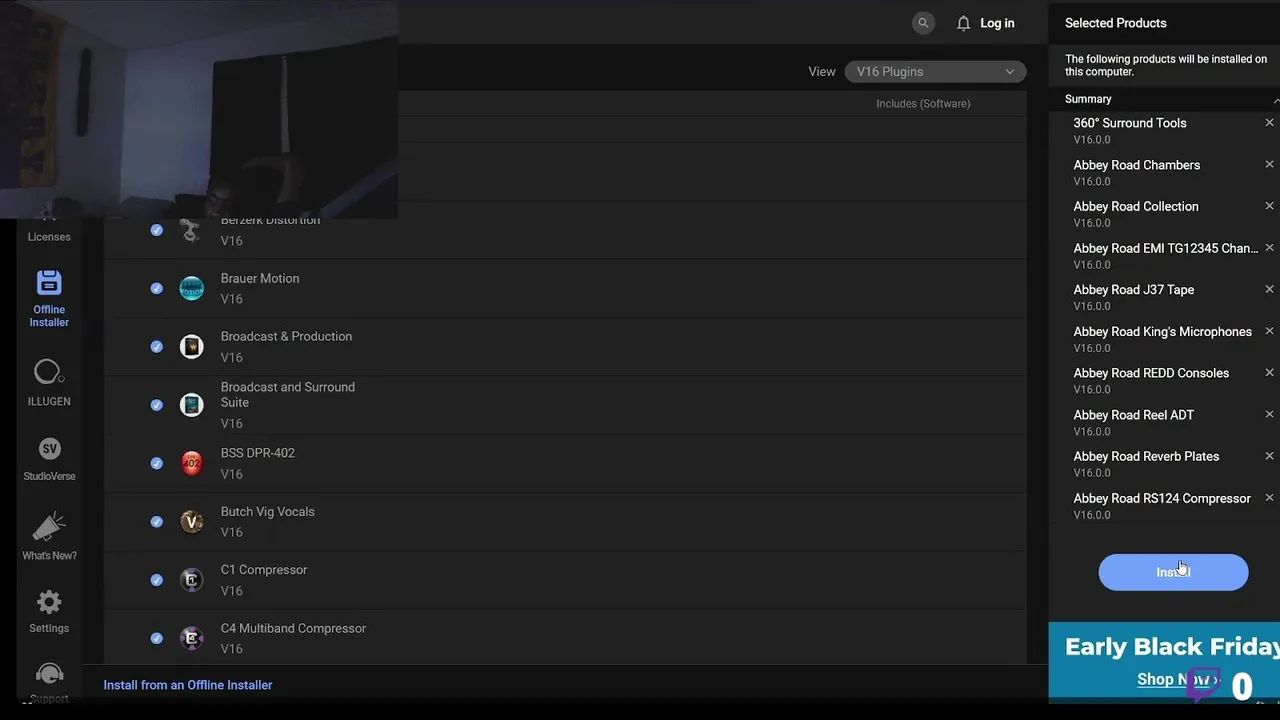Collapse the Summary section chevron
Image resolution: width=1280 pixels, height=720 pixels.
(x=1275, y=100)
